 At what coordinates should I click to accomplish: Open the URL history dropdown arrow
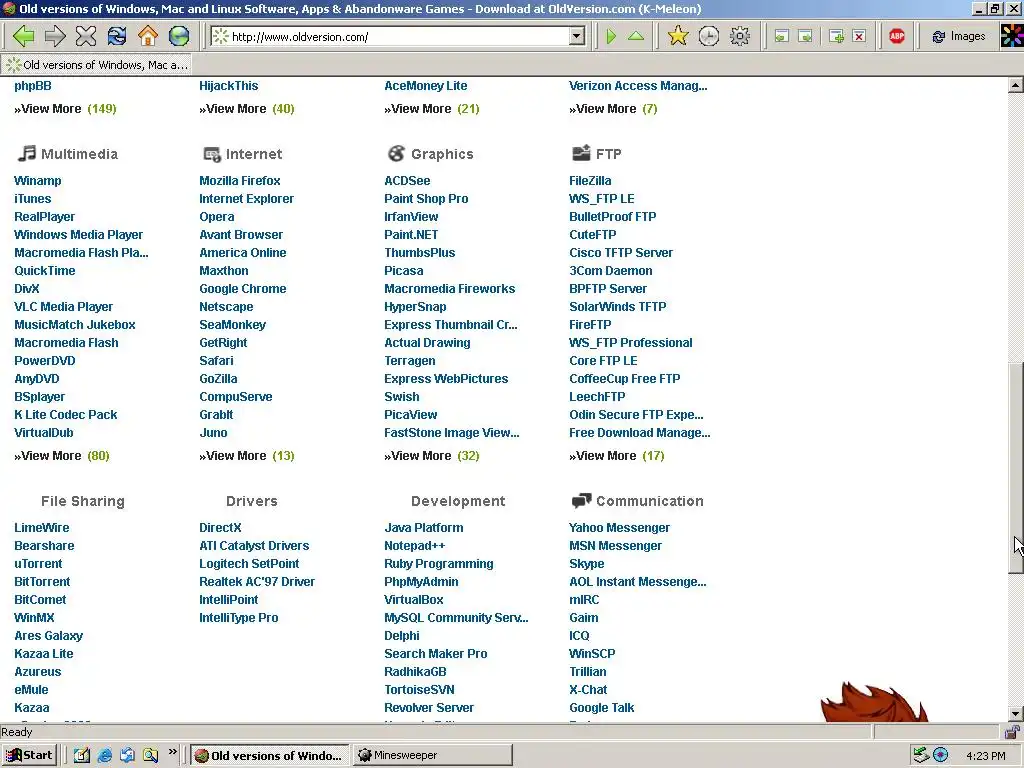point(577,37)
